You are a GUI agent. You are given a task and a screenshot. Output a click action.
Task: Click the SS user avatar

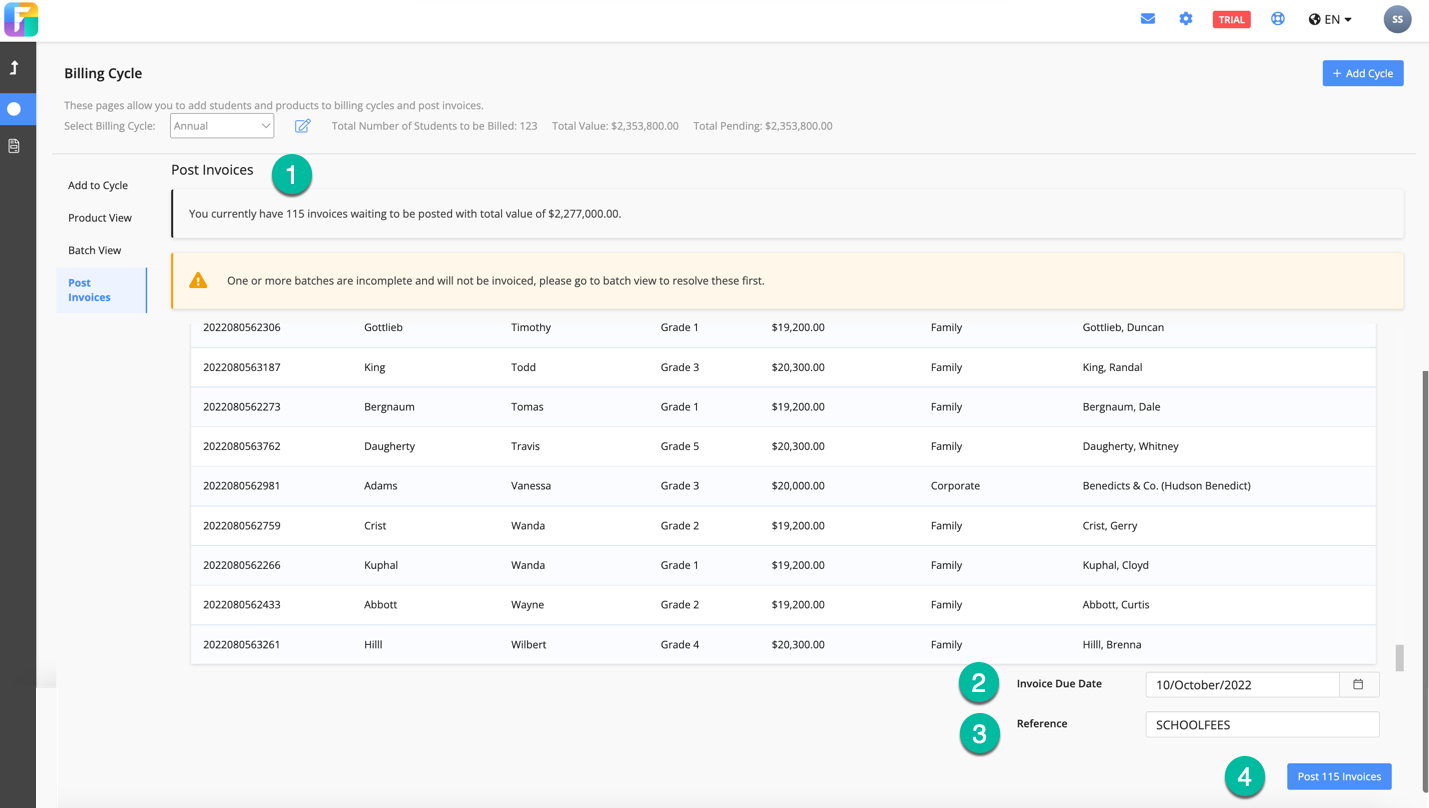click(x=1397, y=19)
